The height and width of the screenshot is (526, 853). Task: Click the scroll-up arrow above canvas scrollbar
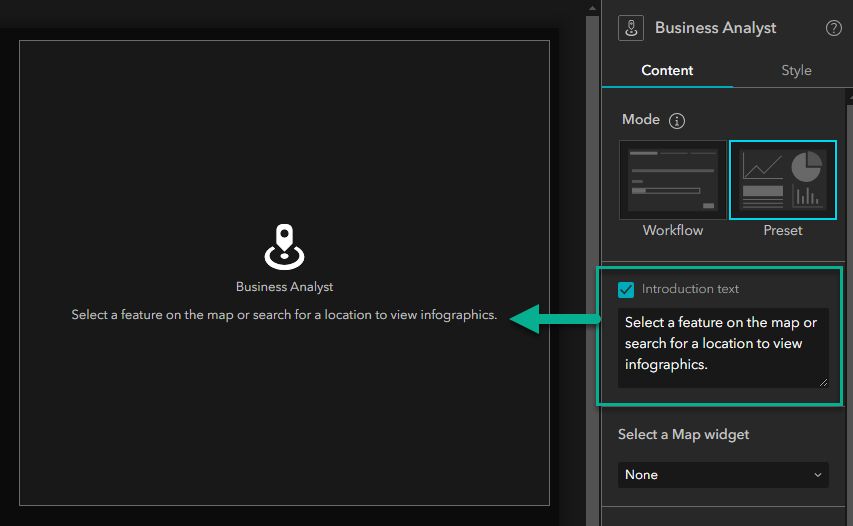(592, 8)
